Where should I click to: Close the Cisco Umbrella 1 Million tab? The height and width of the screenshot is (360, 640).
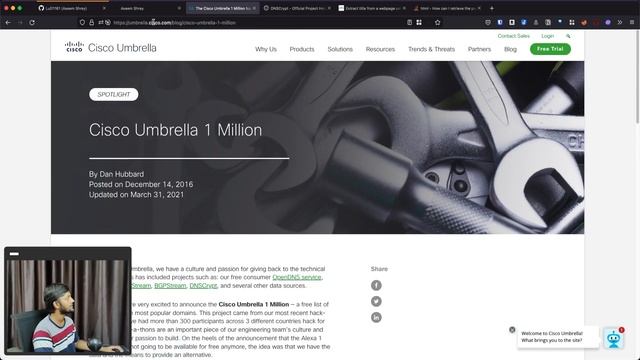click(254, 8)
